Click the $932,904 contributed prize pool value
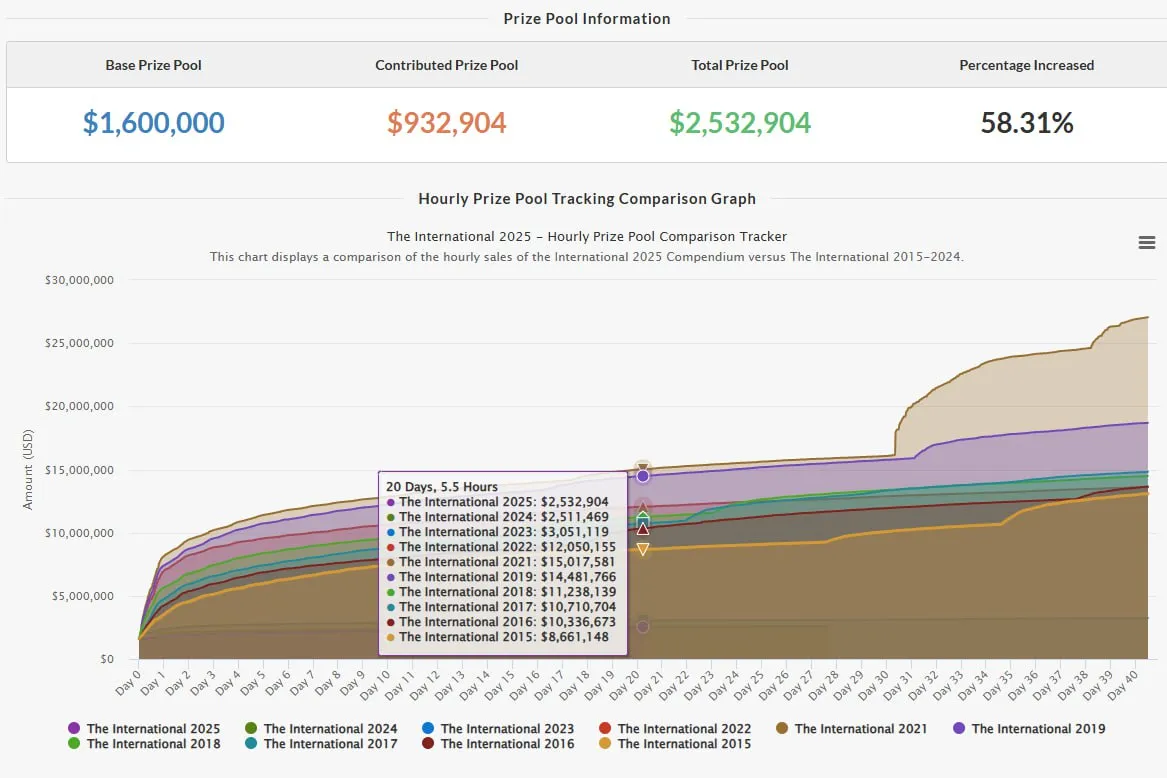The width and height of the screenshot is (1167, 778). (x=447, y=123)
